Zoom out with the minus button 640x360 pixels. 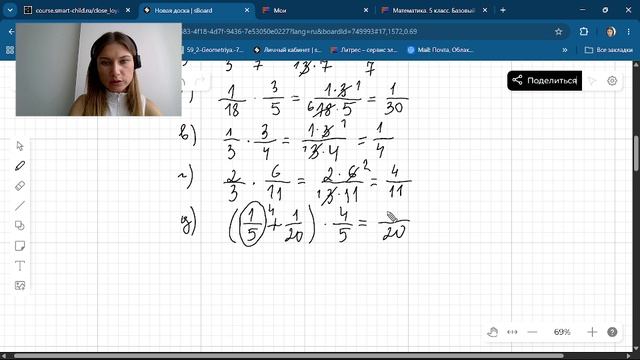(x=532, y=332)
